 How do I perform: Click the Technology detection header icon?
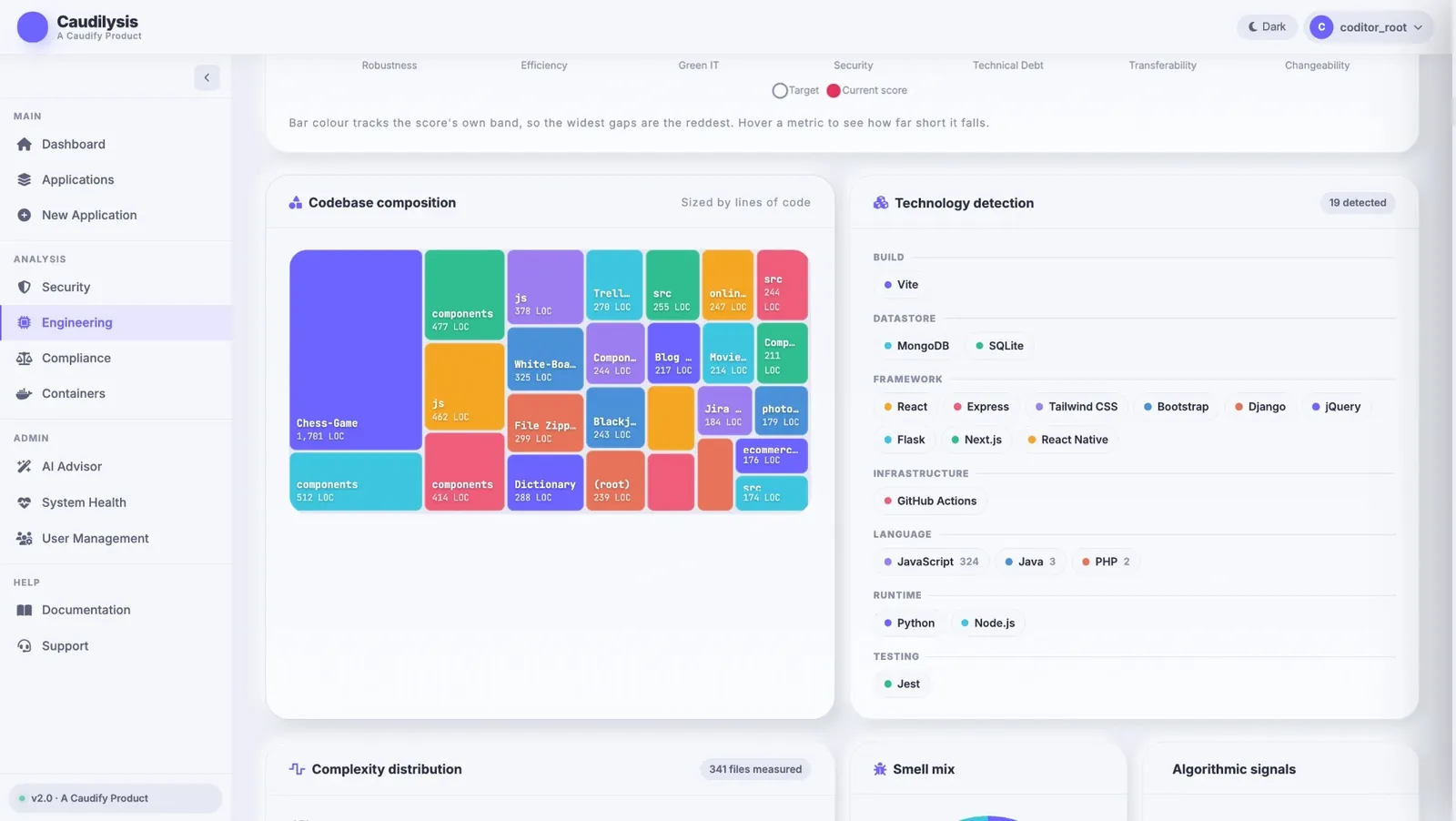click(880, 202)
